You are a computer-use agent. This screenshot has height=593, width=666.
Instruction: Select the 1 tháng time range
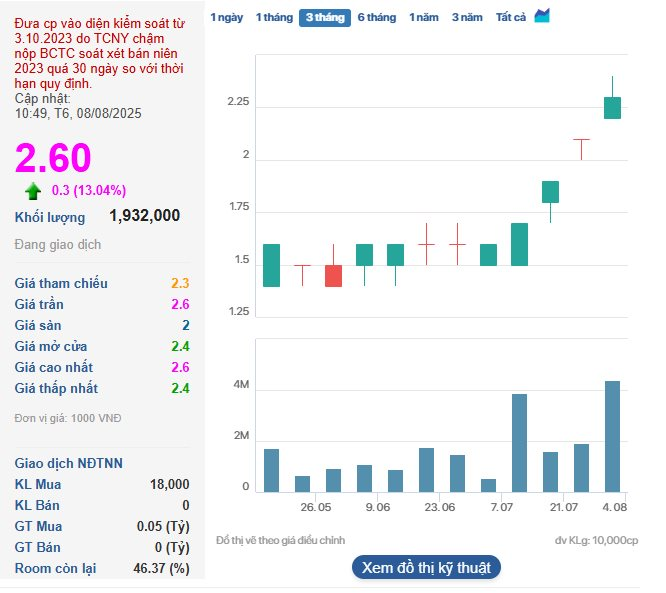[x=273, y=18]
